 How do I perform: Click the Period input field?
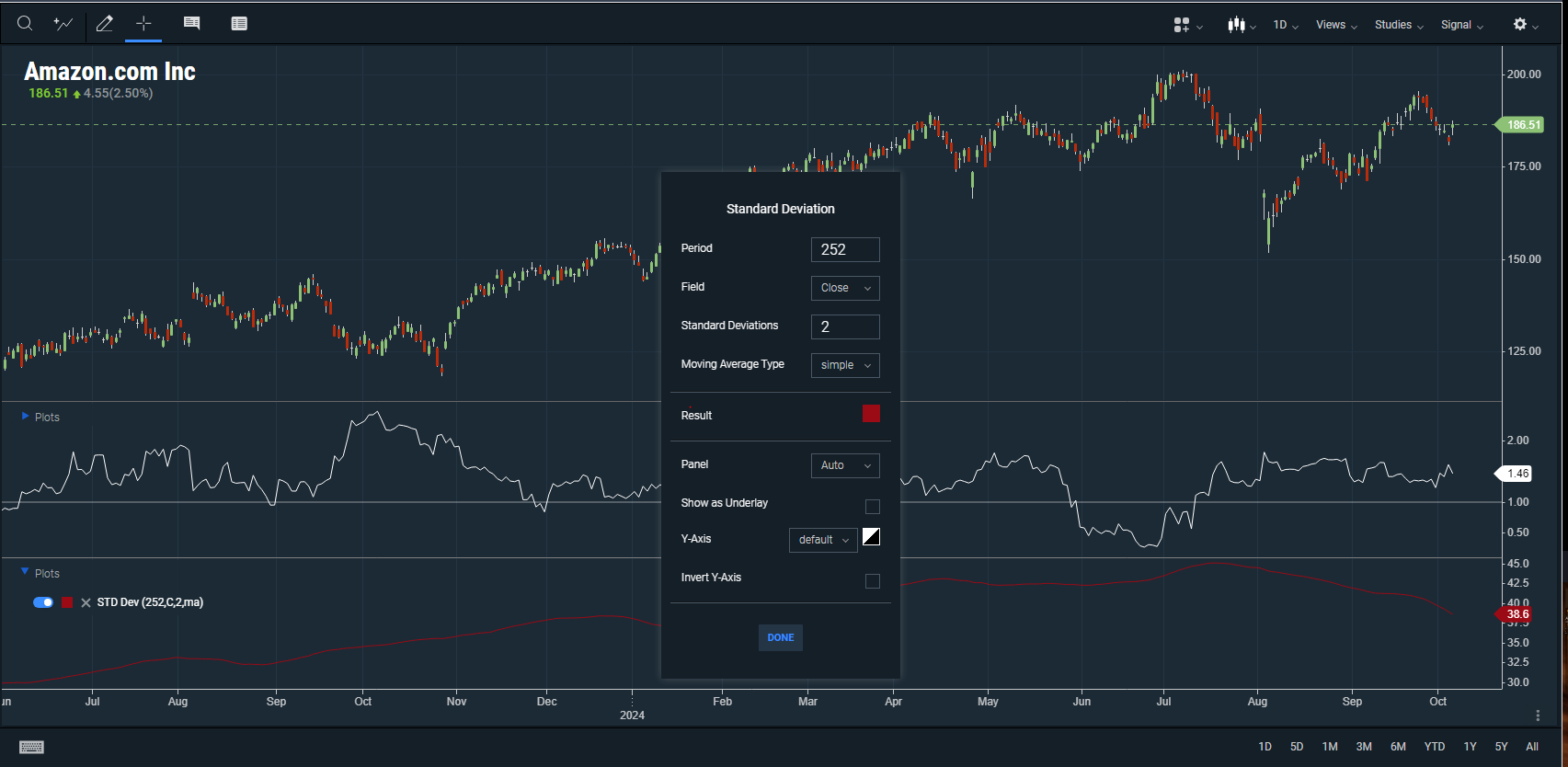click(x=845, y=249)
